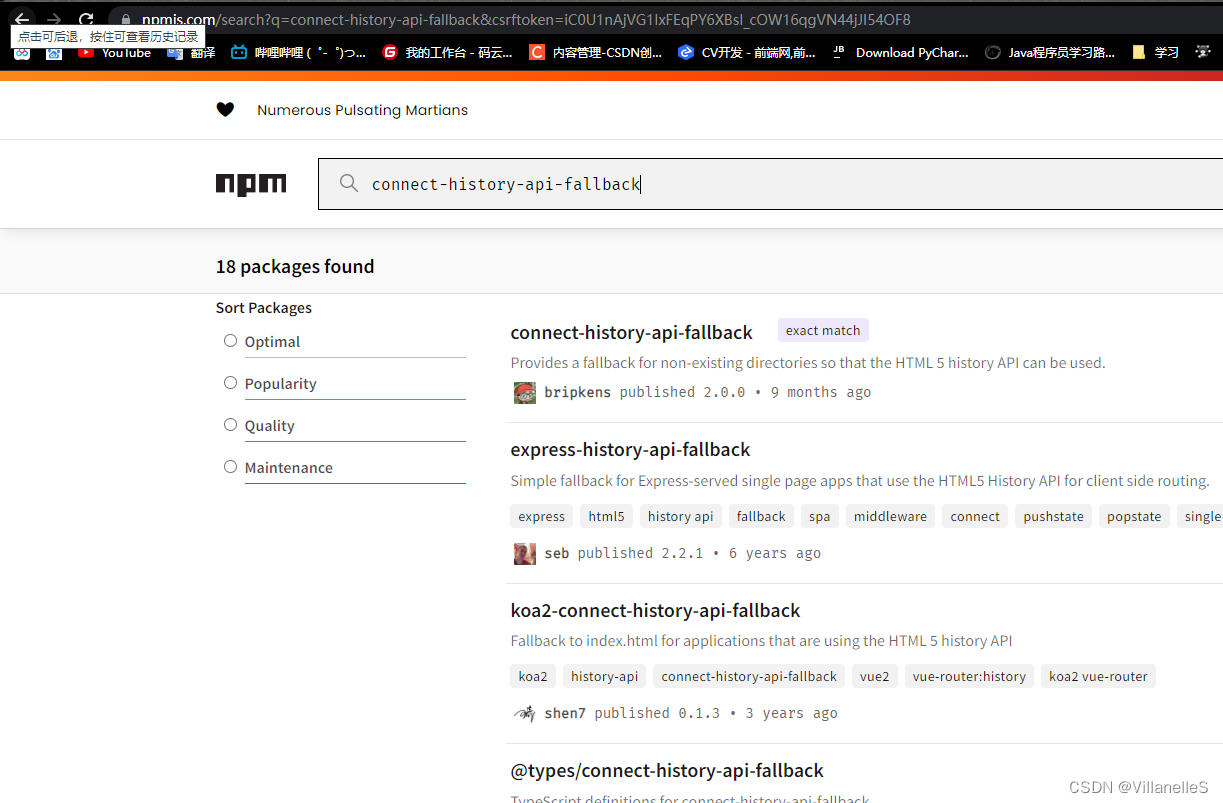Open bripkens author avatar
This screenshot has height=803, width=1223.
tap(525, 392)
